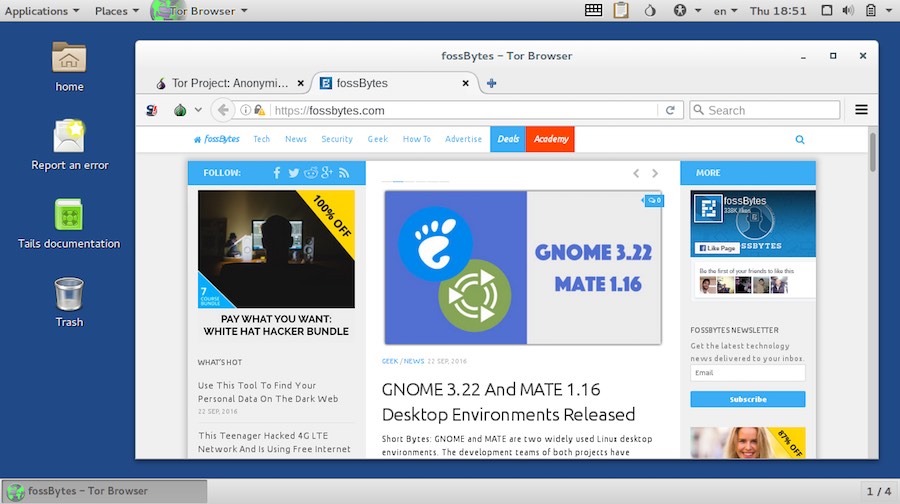Image resolution: width=900 pixels, height=504 pixels.
Task: Close the Tor Project tab
Action: point(300,83)
